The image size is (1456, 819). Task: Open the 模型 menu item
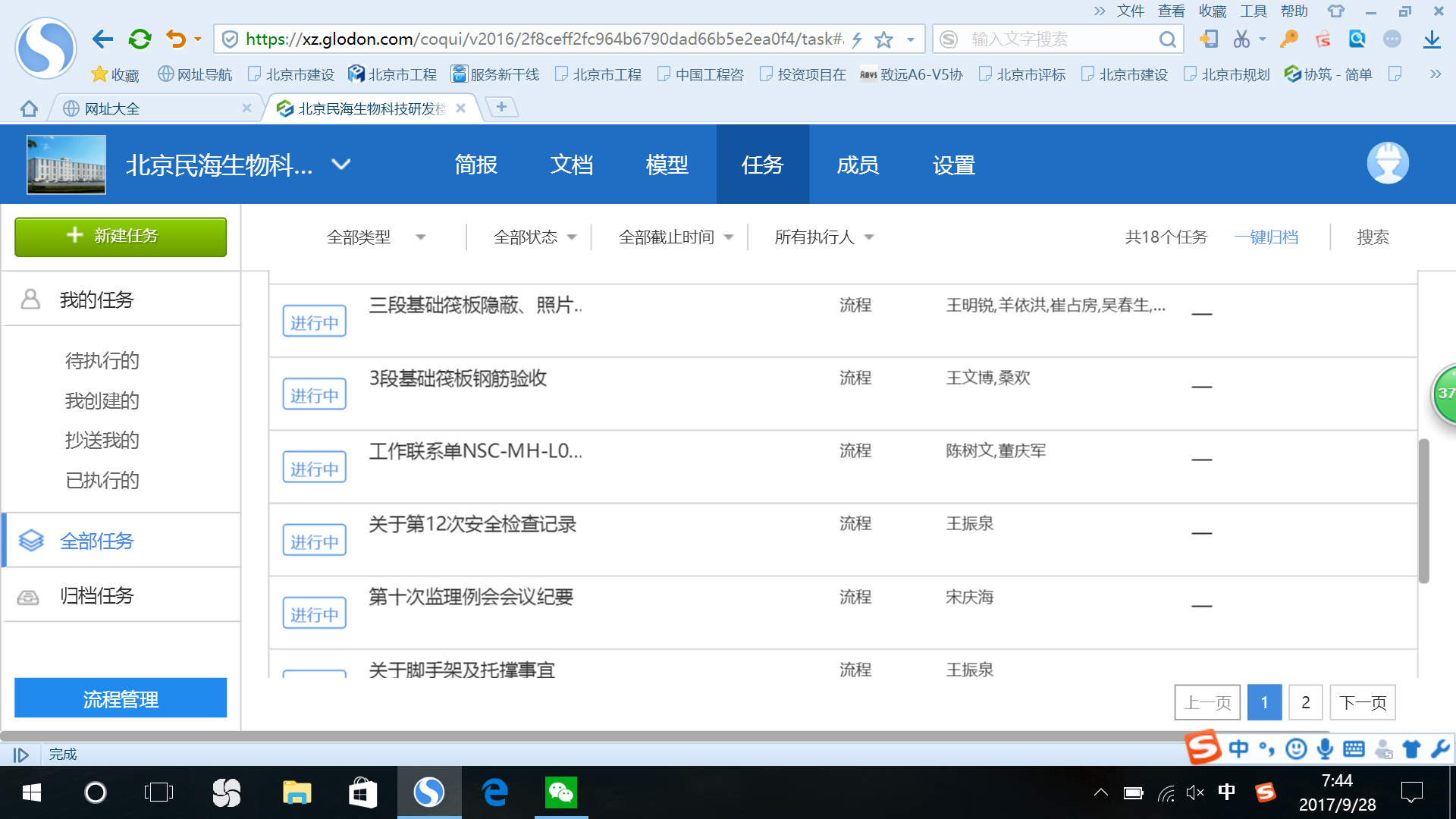[x=667, y=165]
